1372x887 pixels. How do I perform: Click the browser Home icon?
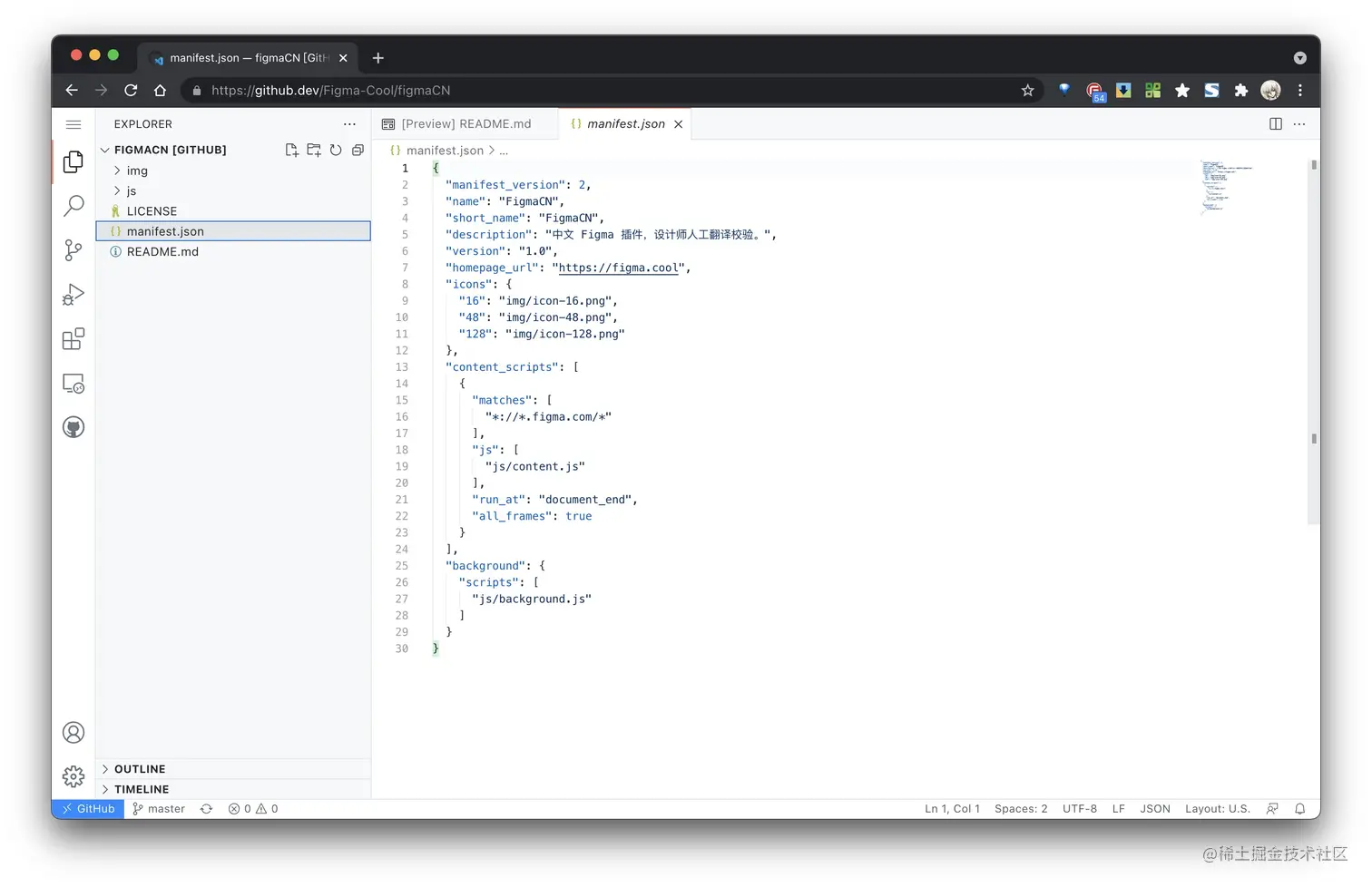(160, 90)
